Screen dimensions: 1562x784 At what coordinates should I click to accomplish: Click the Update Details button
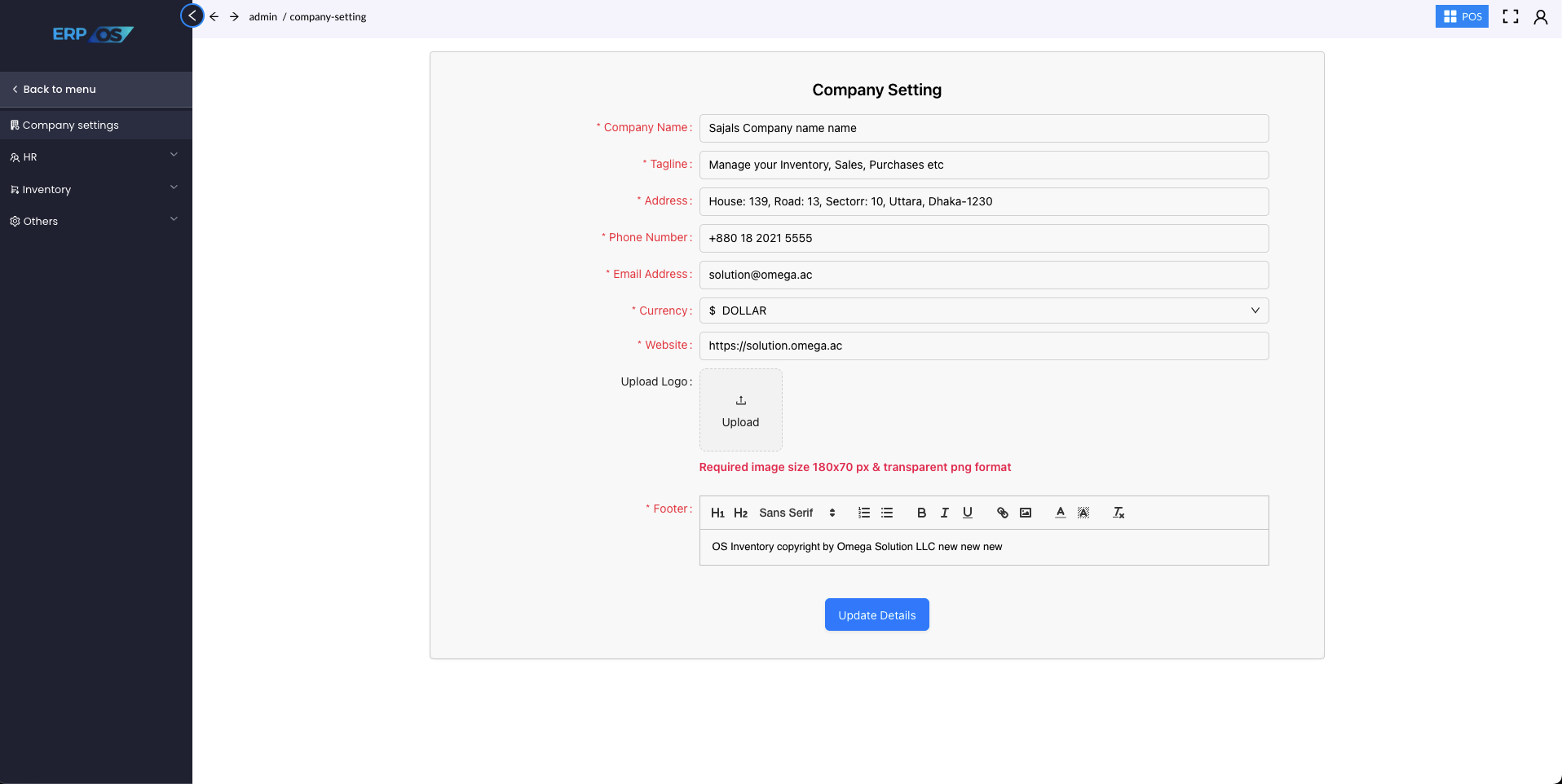[876, 615]
